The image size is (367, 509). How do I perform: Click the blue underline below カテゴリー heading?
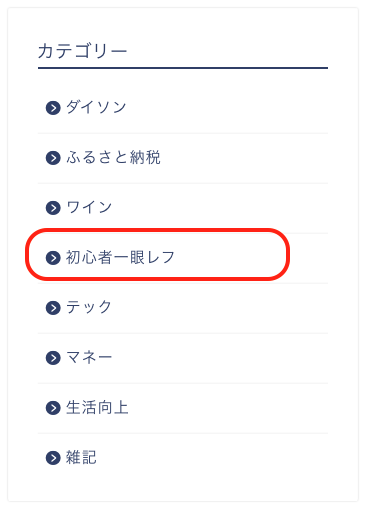[183, 68]
